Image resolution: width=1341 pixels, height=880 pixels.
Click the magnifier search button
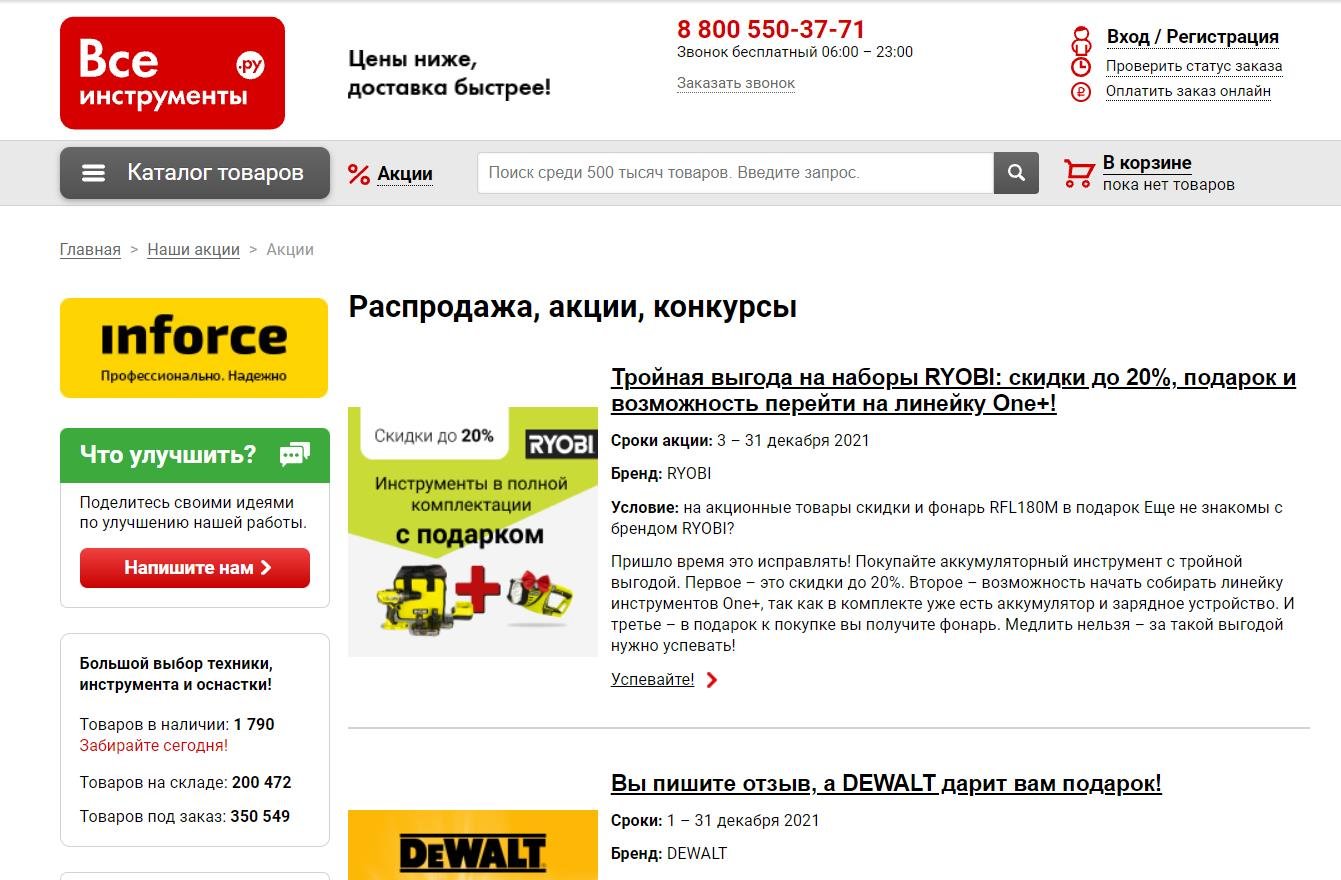1016,173
